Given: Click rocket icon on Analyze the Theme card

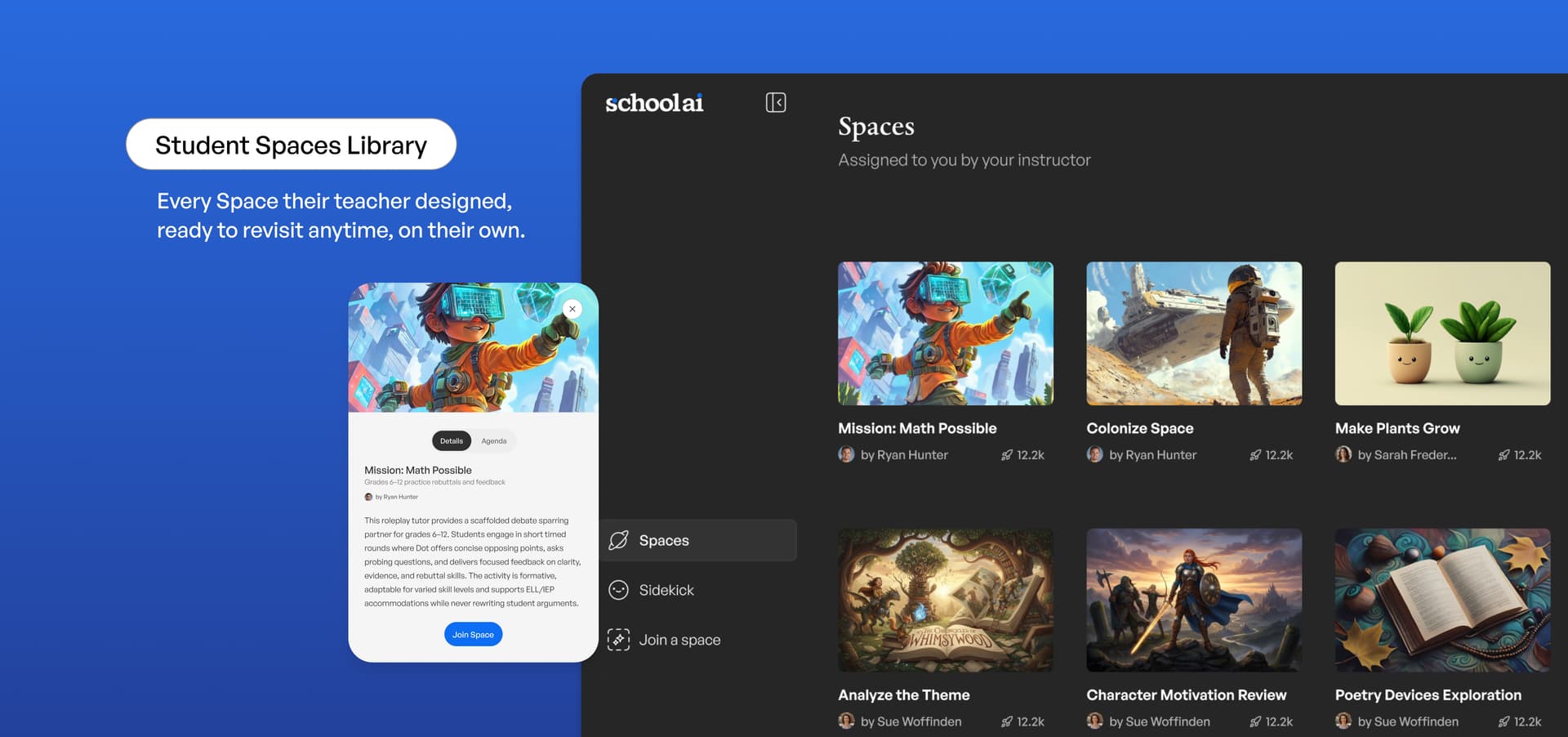Looking at the screenshot, I should (x=1007, y=721).
